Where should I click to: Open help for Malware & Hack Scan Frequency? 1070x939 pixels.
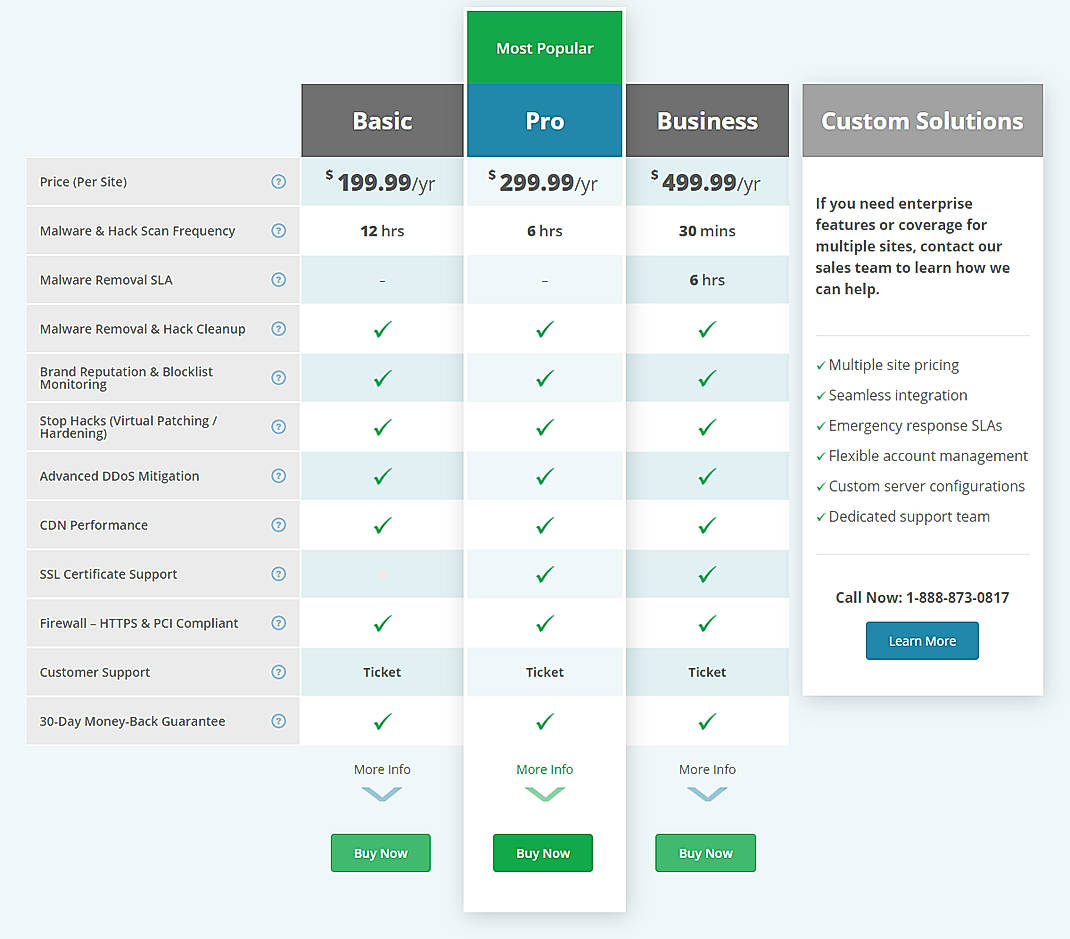[x=279, y=230]
